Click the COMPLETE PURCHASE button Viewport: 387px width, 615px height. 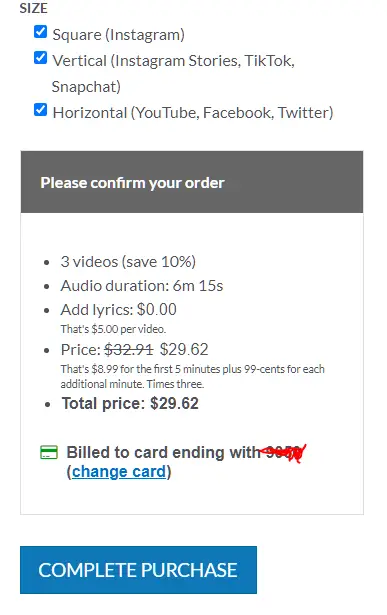138,570
